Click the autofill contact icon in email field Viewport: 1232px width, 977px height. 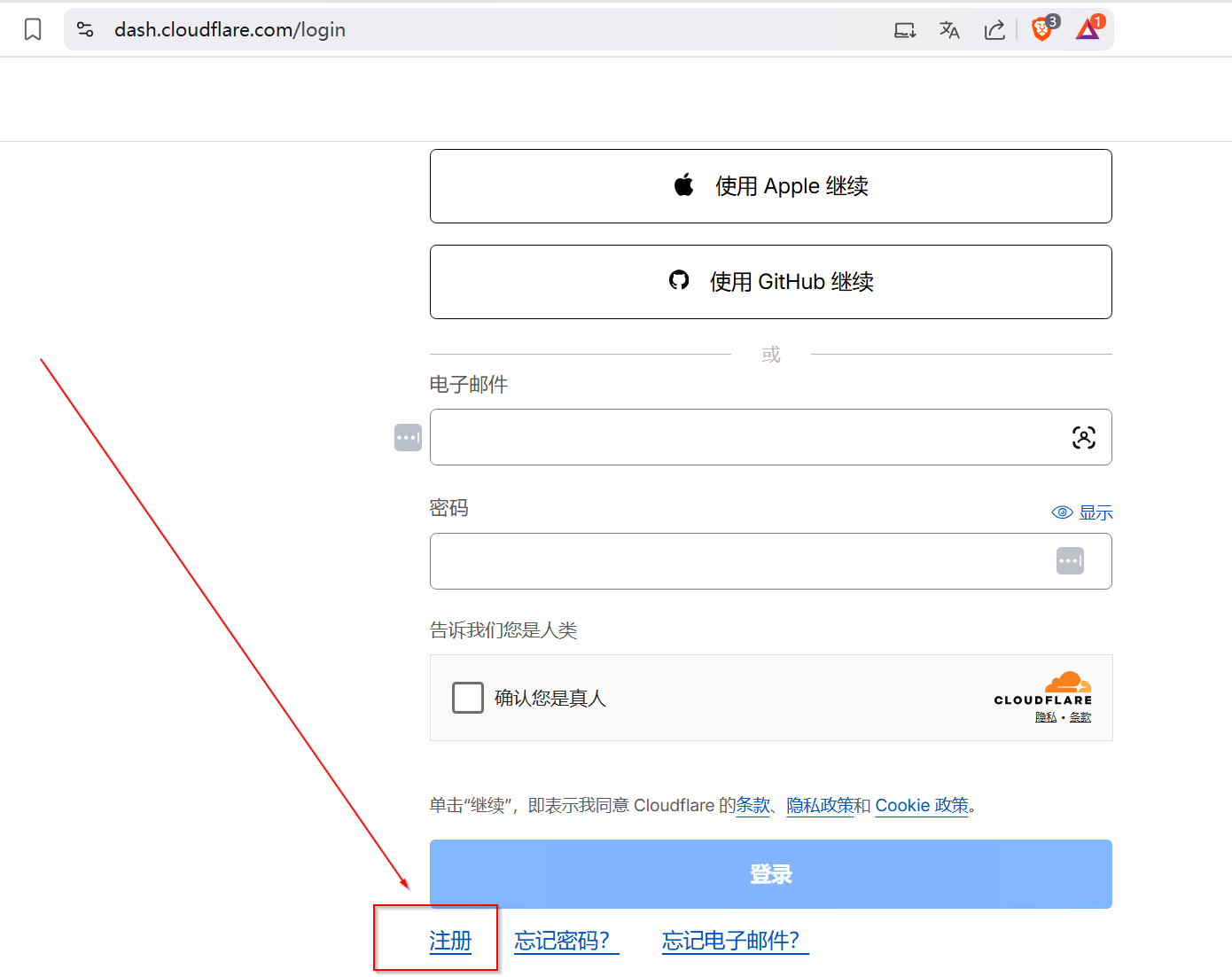1084,437
